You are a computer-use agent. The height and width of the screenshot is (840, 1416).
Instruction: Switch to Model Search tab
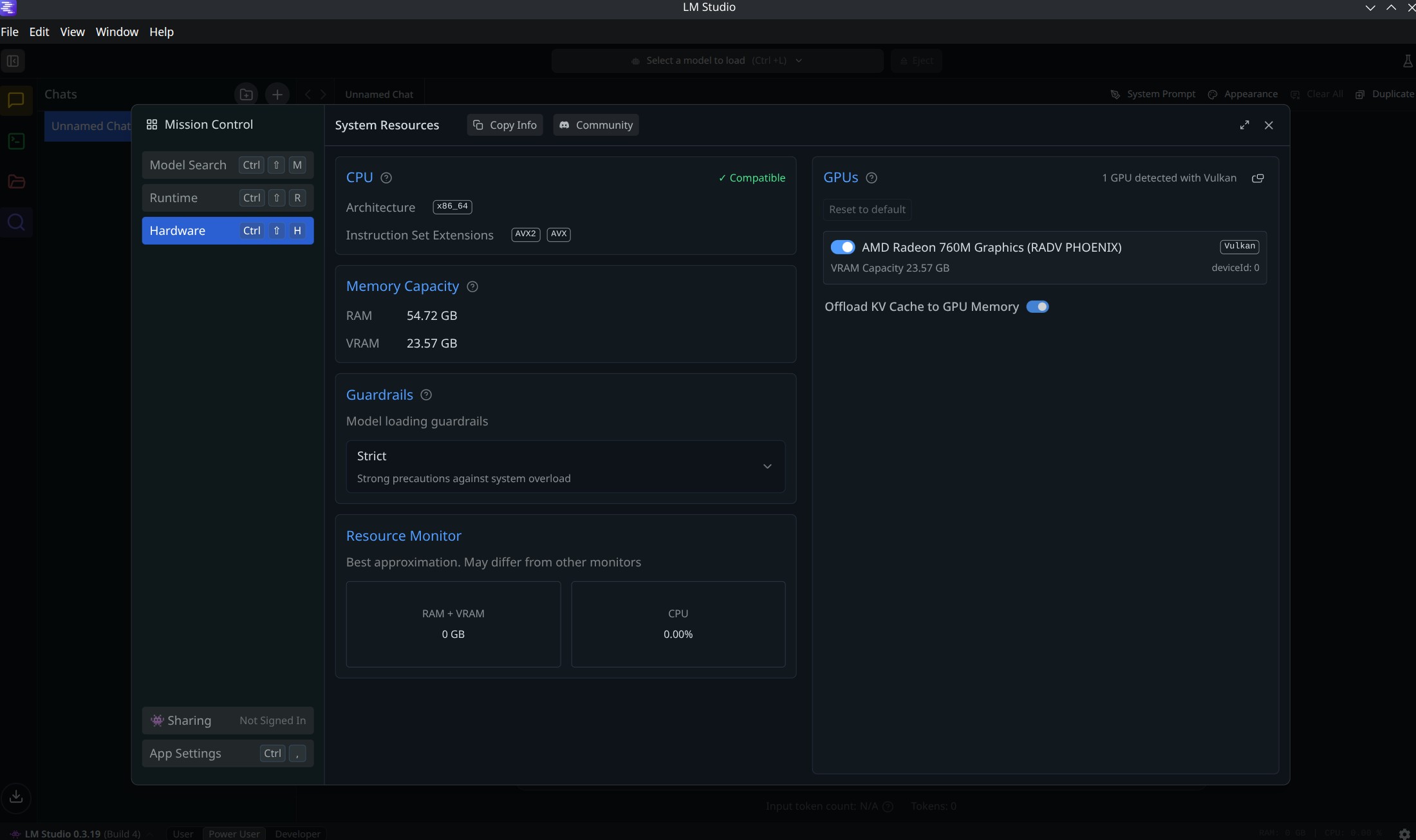tap(228, 165)
